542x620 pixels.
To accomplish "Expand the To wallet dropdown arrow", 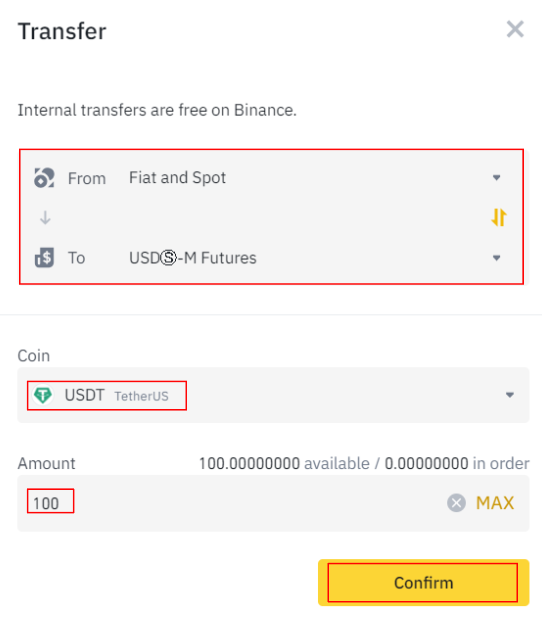I will pyautogui.click(x=497, y=258).
